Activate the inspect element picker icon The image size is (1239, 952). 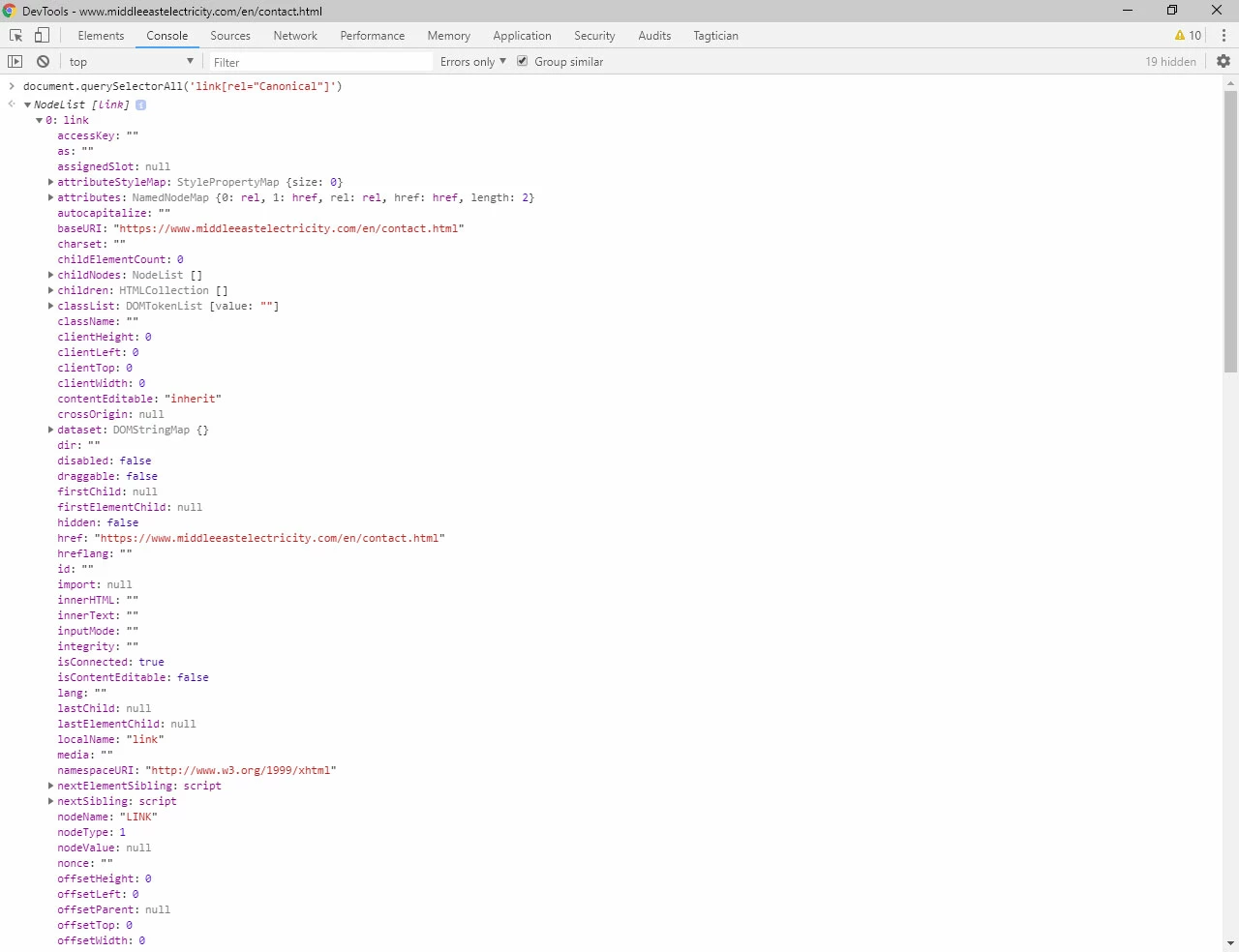coord(15,36)
